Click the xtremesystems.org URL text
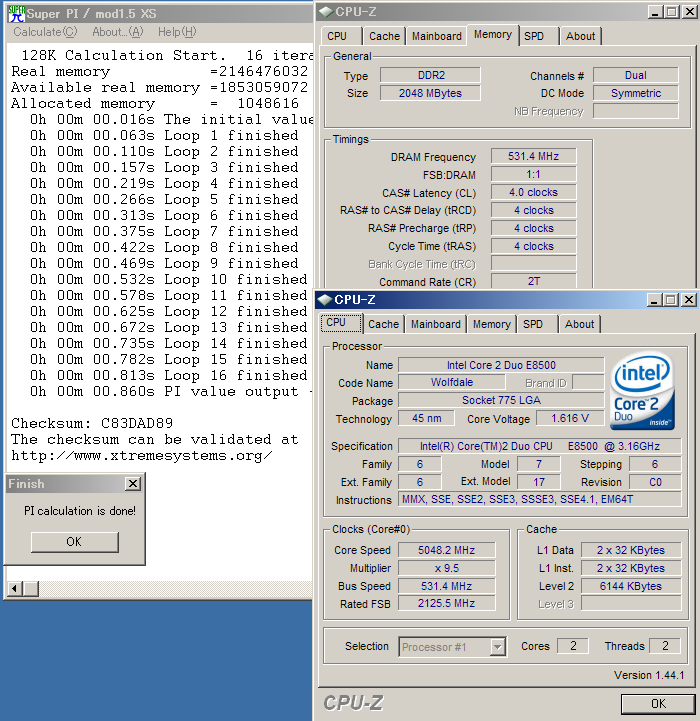This screenshot has width=700, height=721. point(142,456)
